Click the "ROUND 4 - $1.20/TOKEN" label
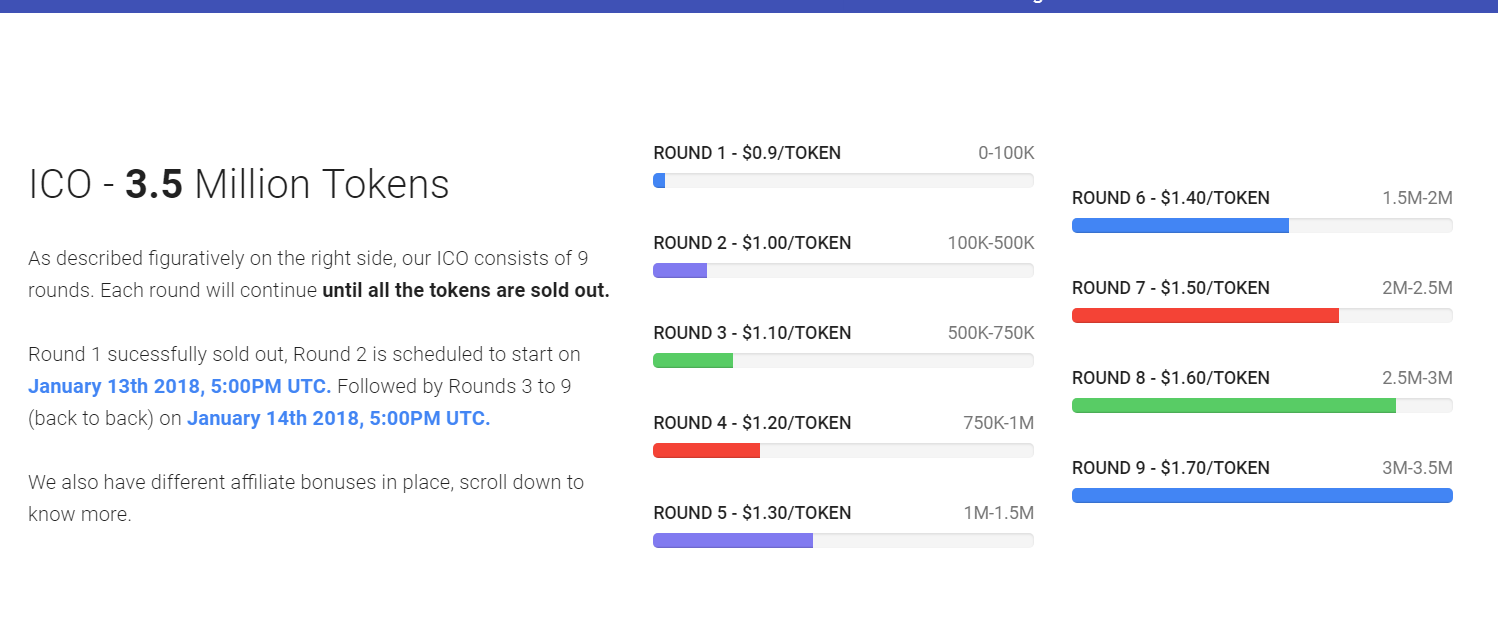 tap(752, 423)
